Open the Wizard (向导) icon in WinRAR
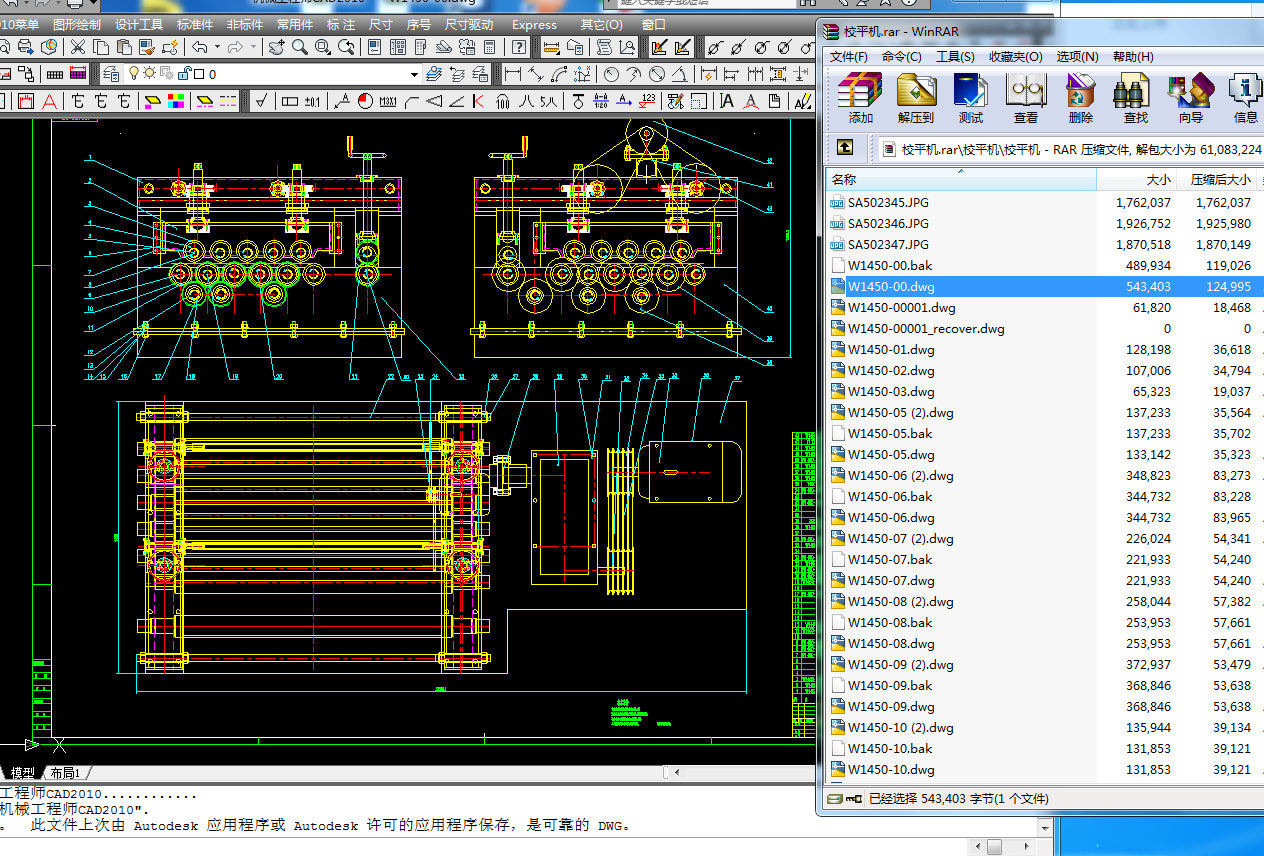This screenshot has height=856, width=1264. [x=1191, y=98]
